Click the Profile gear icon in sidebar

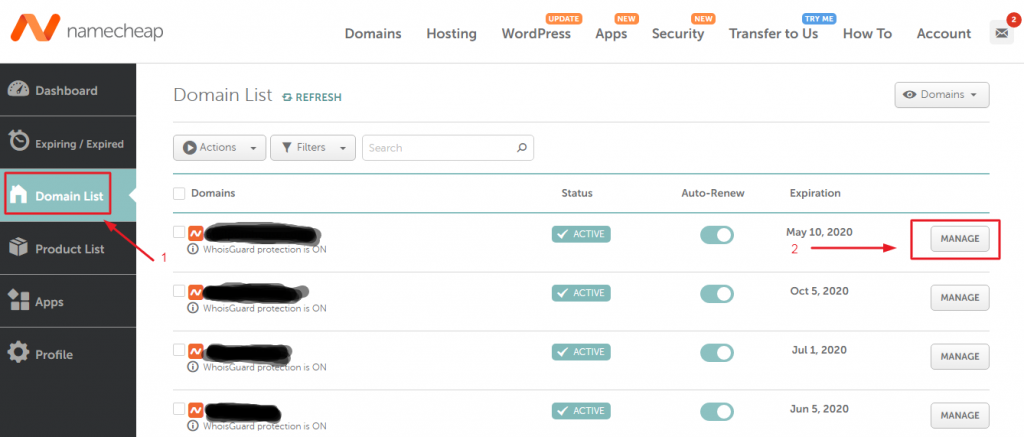pos(18,354)
